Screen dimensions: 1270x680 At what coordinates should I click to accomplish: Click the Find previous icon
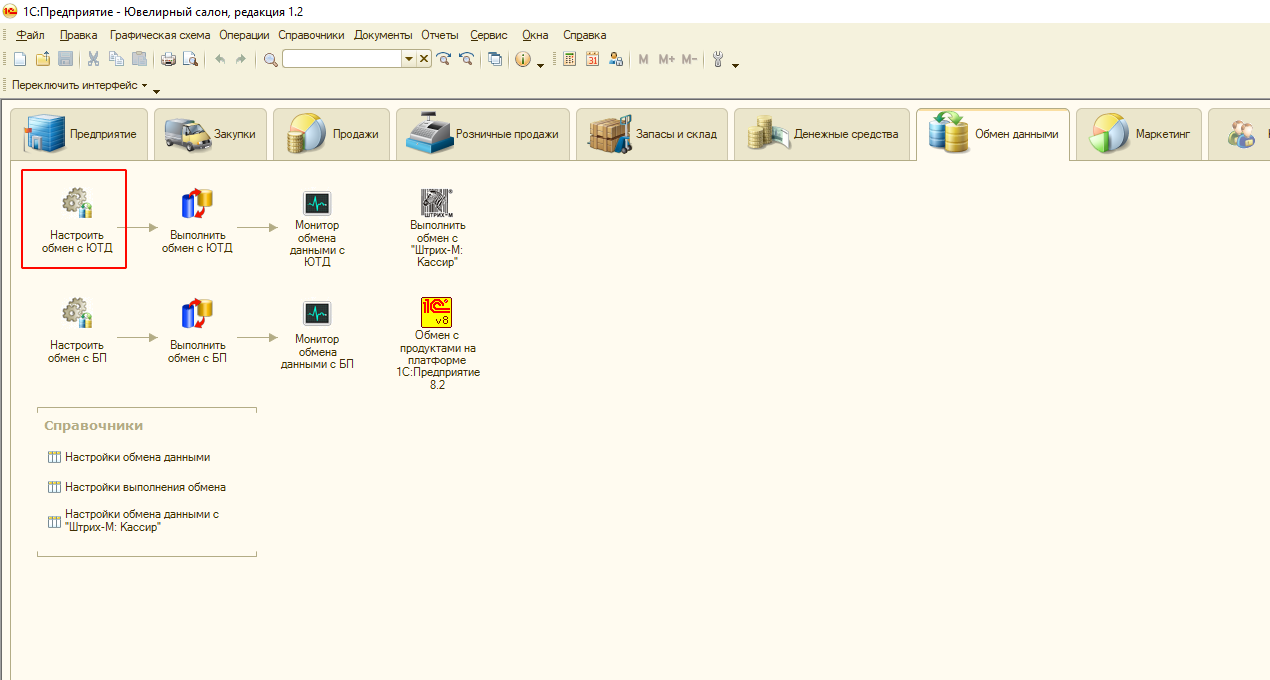pos(465,60)
